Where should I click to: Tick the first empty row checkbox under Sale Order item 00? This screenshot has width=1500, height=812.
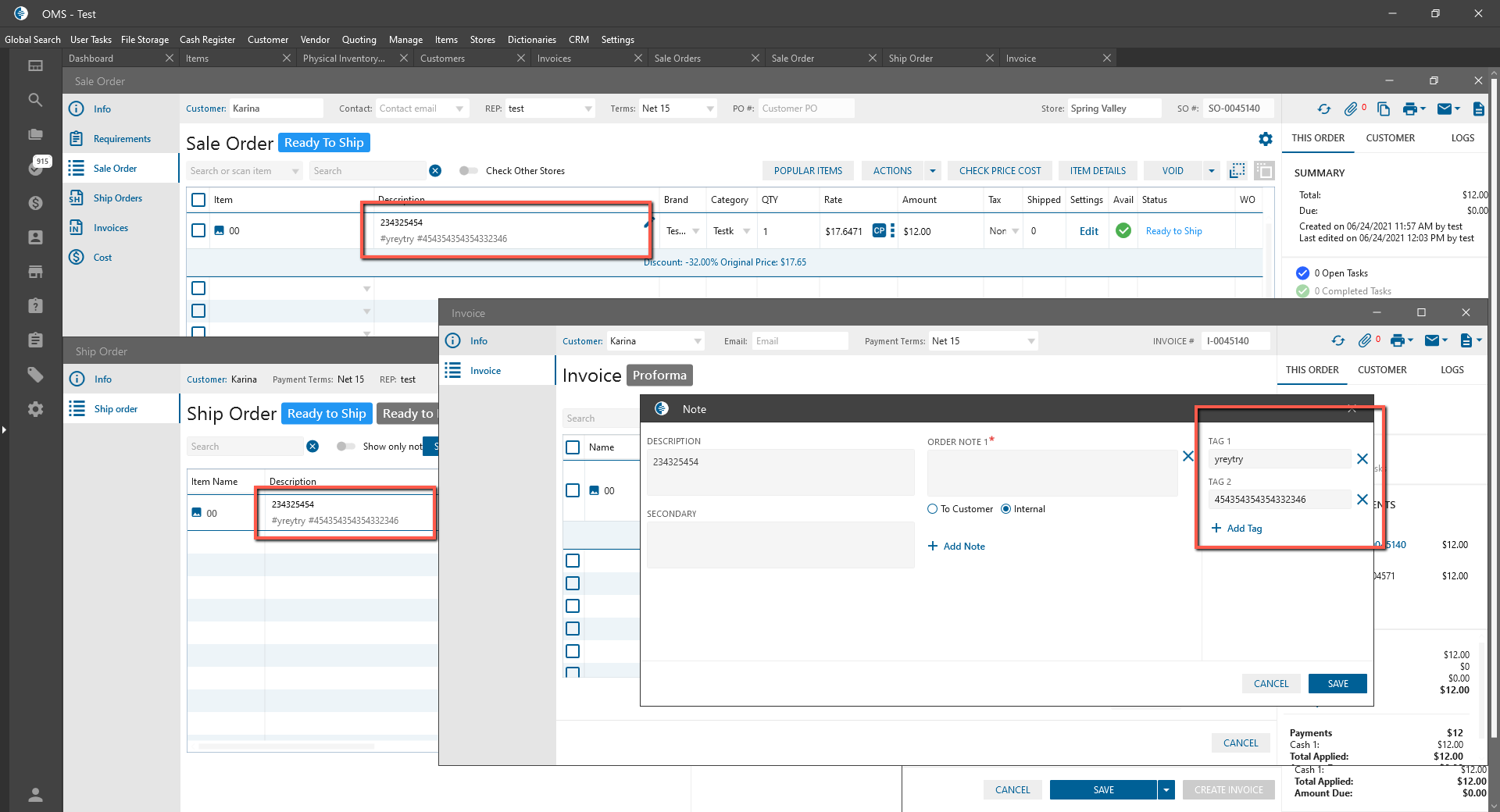[198, 288]
